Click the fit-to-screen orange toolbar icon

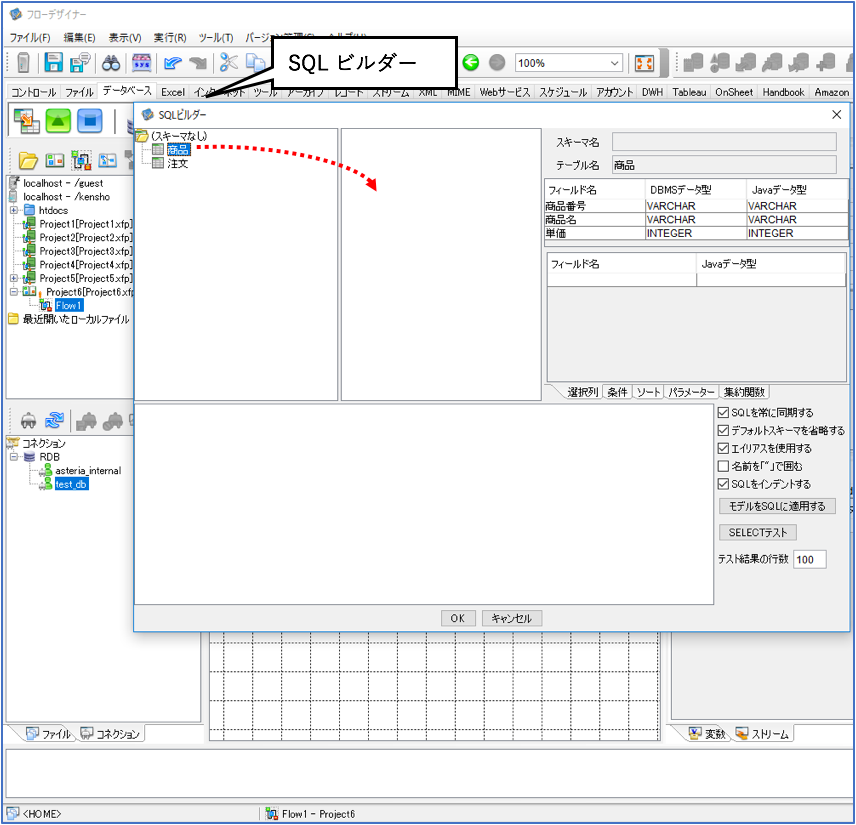tap(644, 63)
